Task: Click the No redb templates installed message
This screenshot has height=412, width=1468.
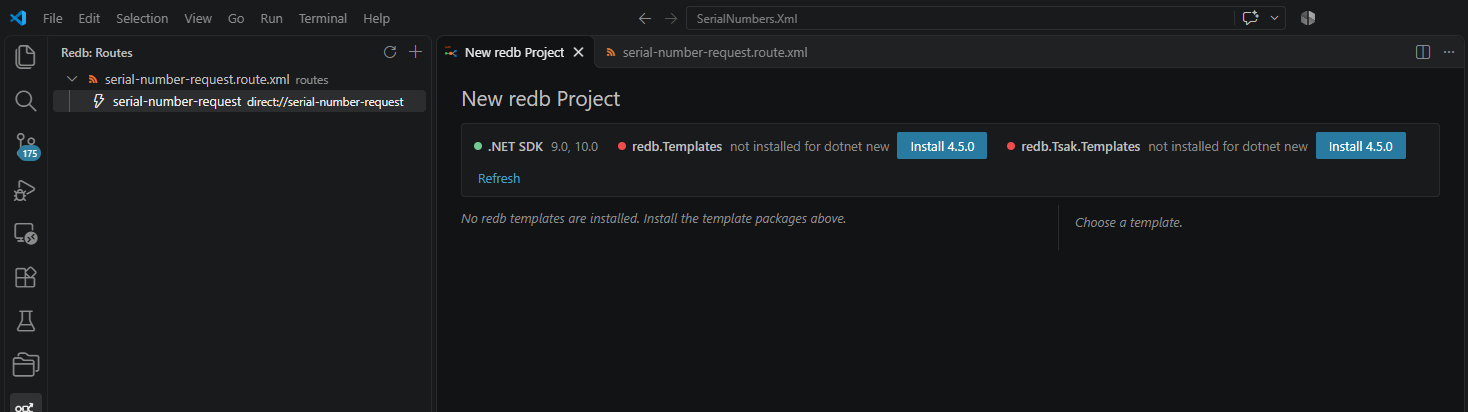Action: pos(654,218)
